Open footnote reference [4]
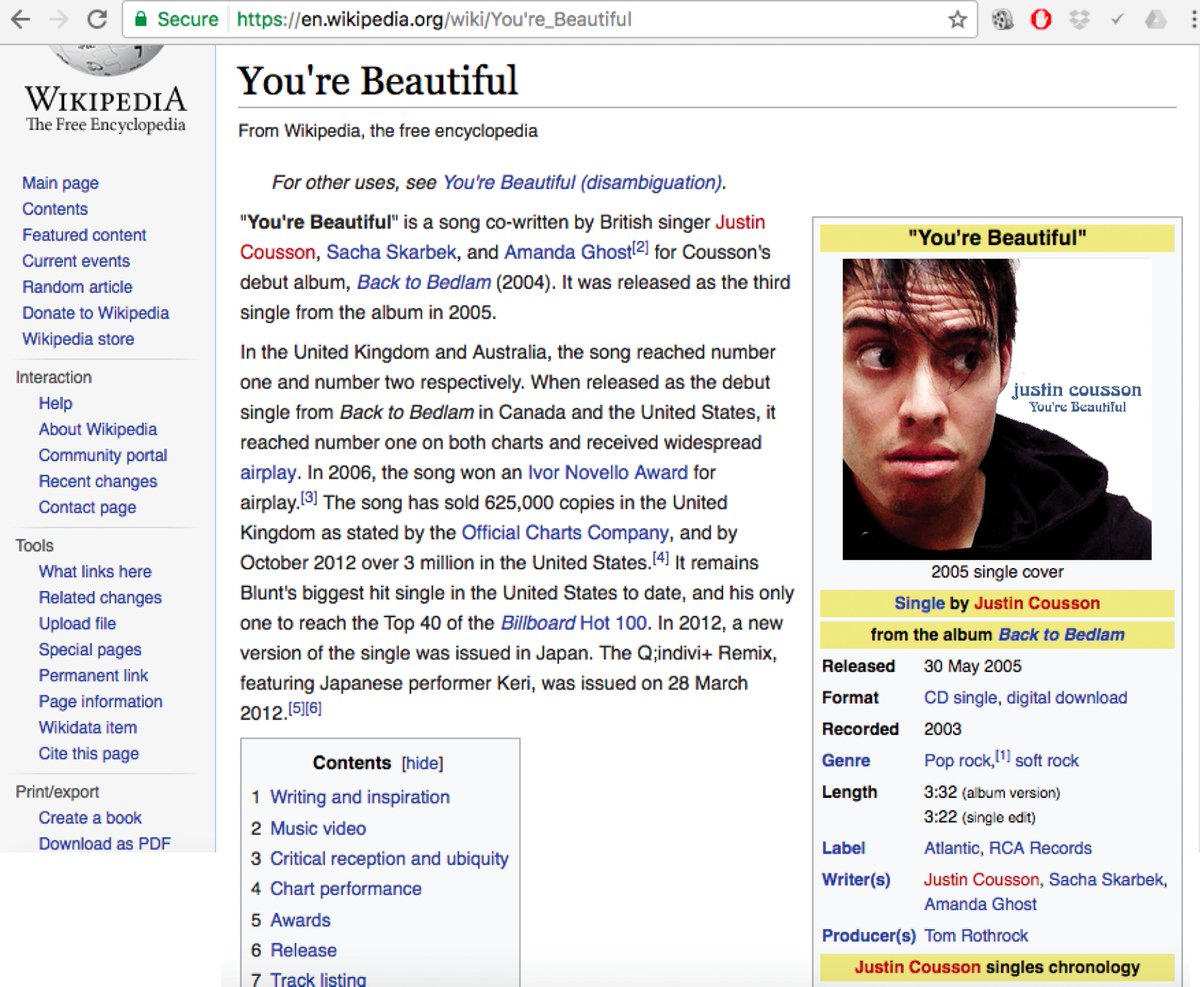This screenshot has height=987, width=1200. click(x=661, y=557)
